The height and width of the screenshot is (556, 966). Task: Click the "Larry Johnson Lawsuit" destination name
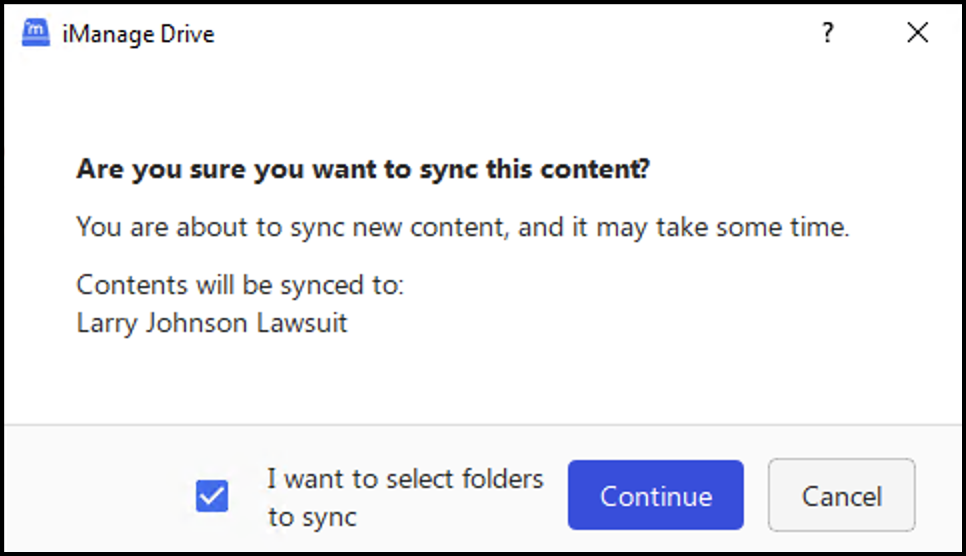click(212, 324)
